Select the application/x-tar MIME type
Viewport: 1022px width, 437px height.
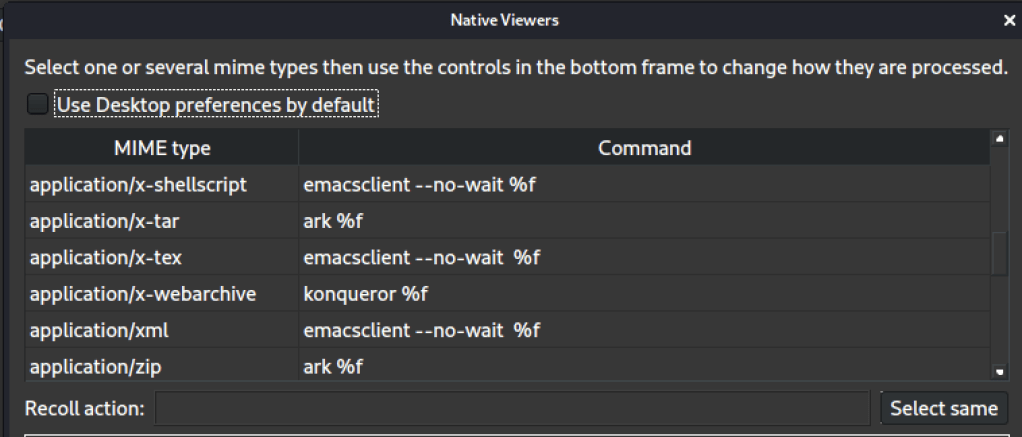[x=105, y=221]
